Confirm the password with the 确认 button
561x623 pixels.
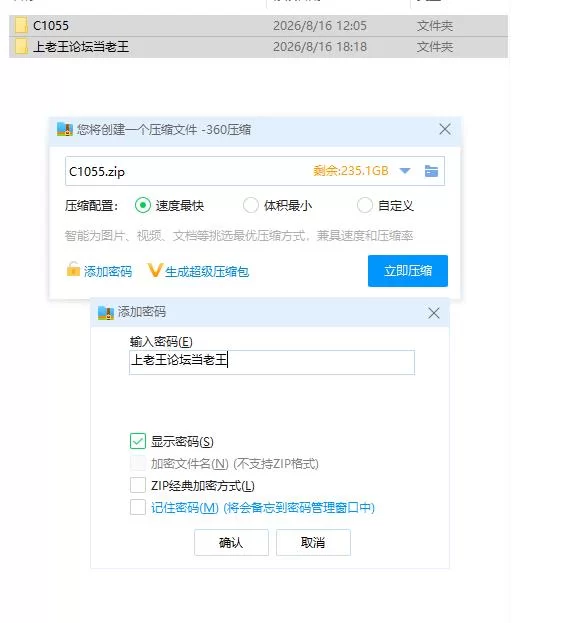pyautogui.click(x=231, y=542)
